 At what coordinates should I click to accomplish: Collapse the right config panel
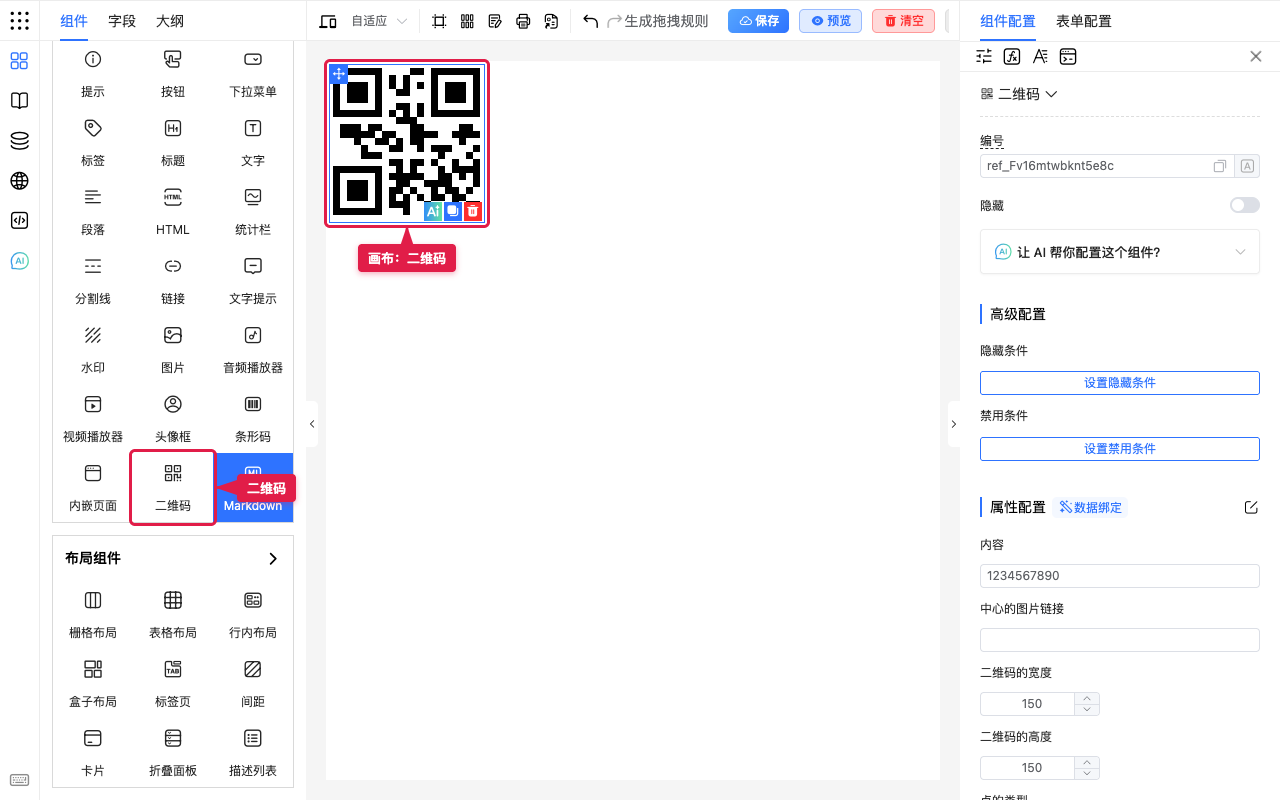[953, 424]
